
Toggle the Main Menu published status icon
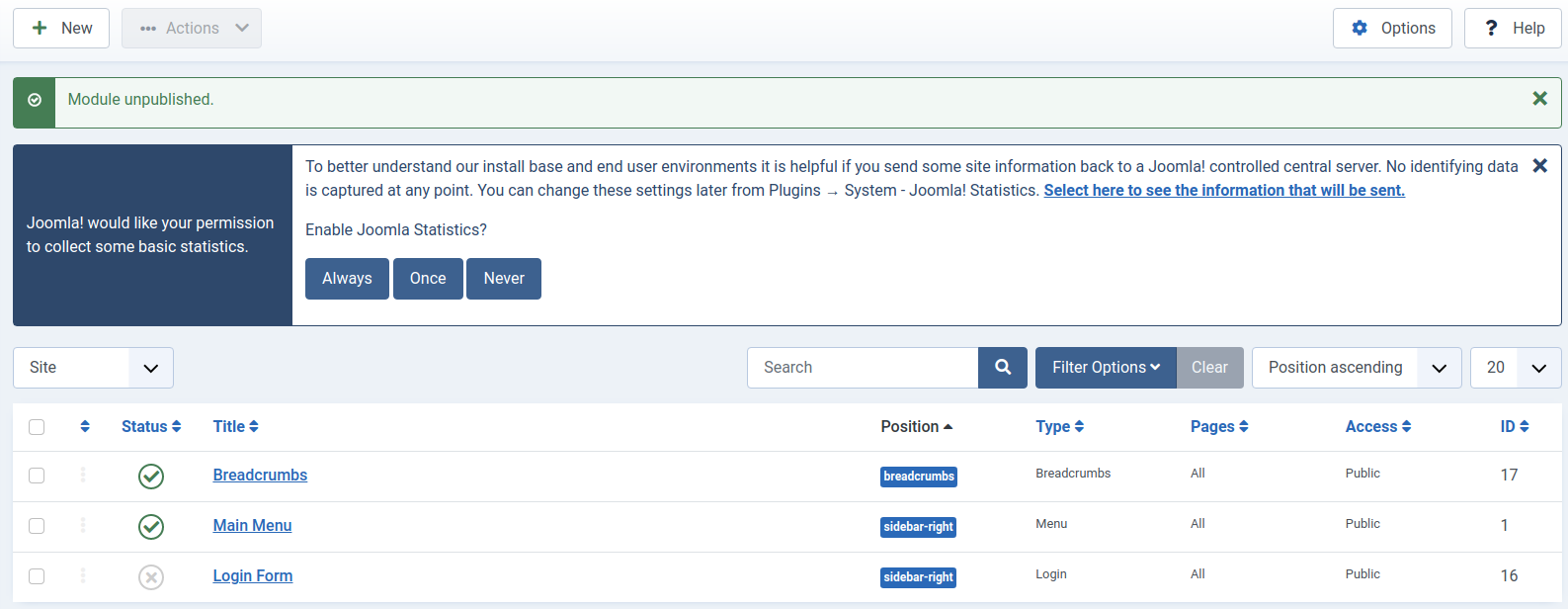[x=151, y=527]
